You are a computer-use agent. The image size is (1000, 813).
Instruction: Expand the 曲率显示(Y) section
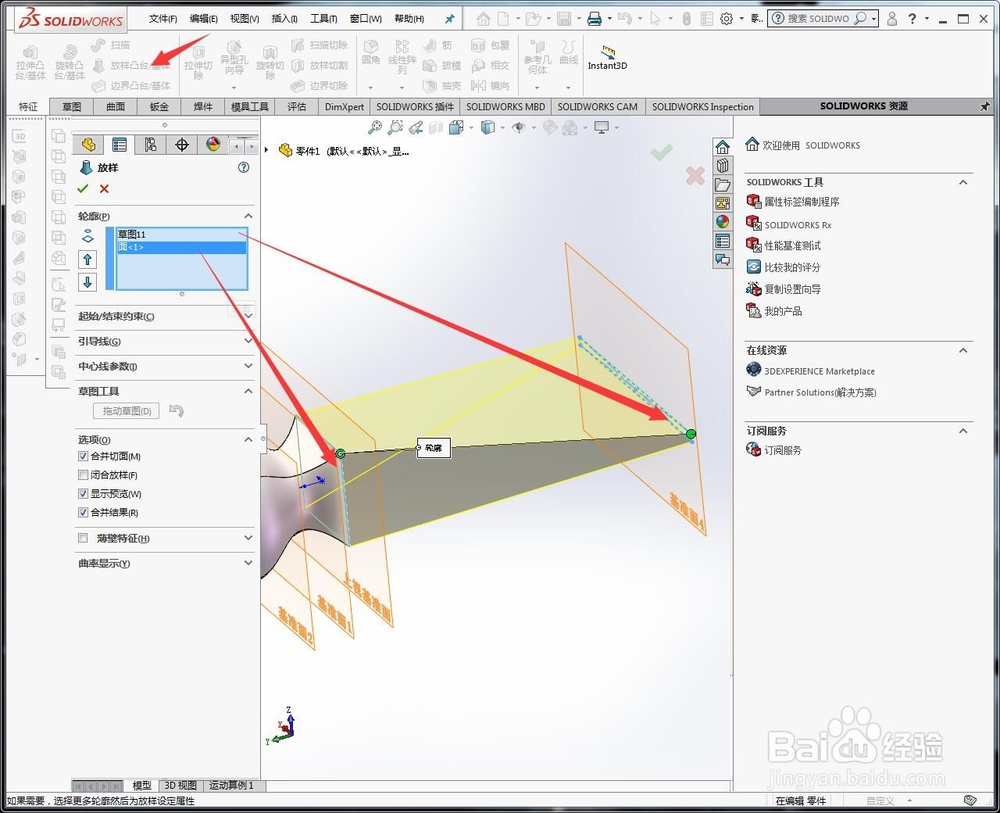[248, 562]
